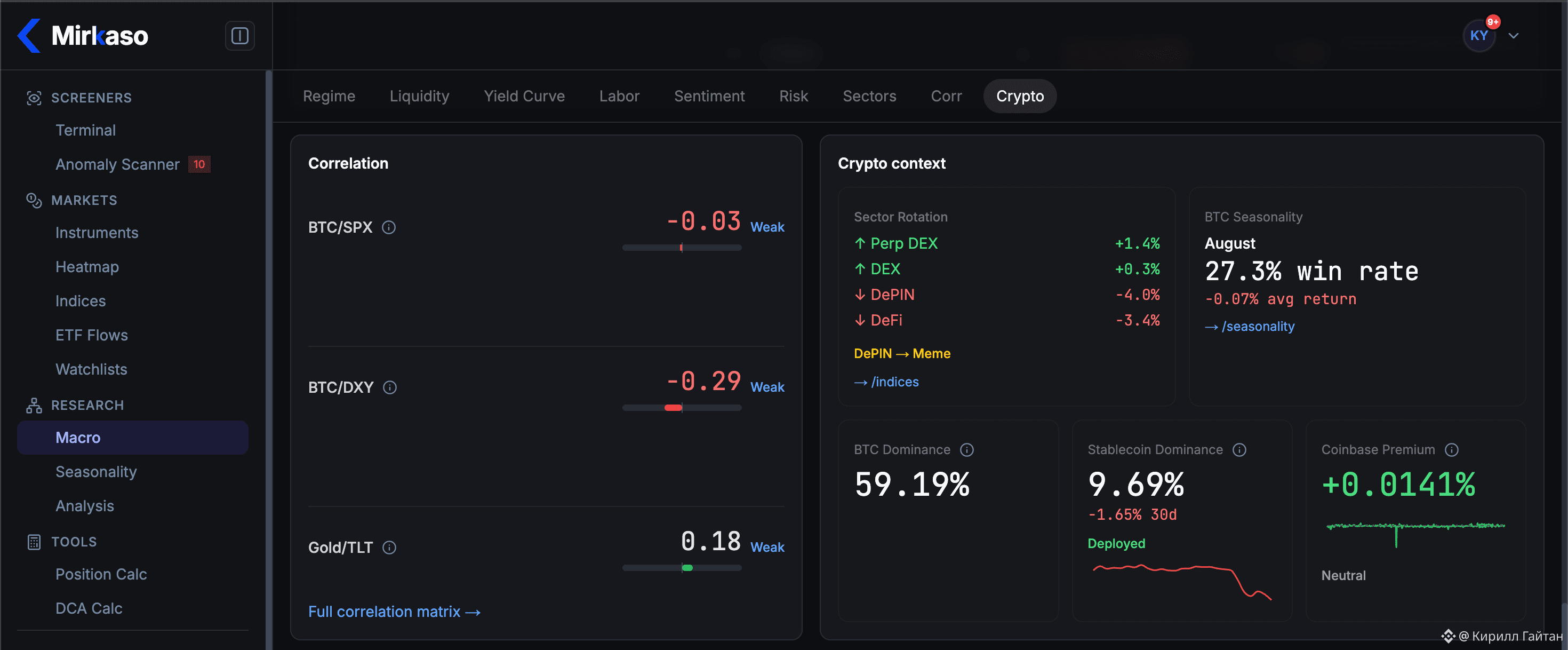This screenshot has width=1568, height=650.
Task: Toggle the sidebar collapse button
Action: [x=240, y=36]
